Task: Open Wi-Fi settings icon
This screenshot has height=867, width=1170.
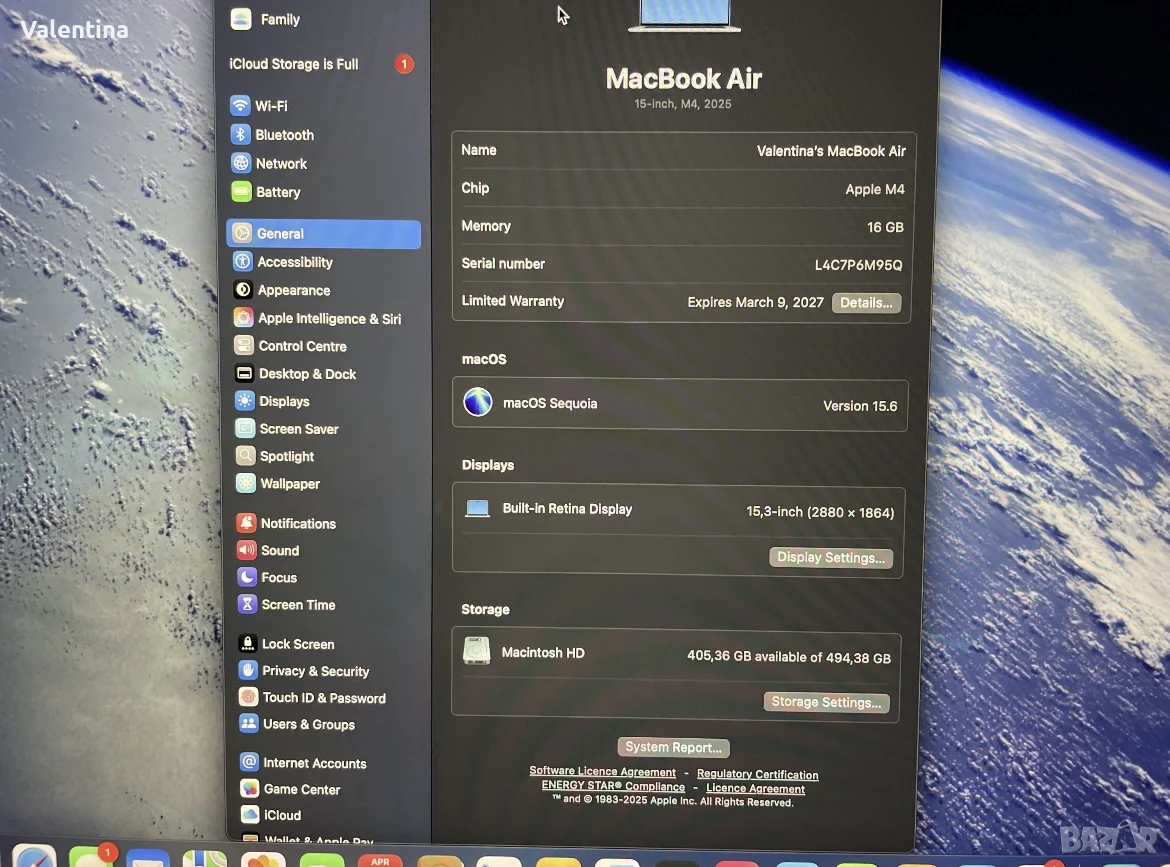Action: click(x=240, y=105)
